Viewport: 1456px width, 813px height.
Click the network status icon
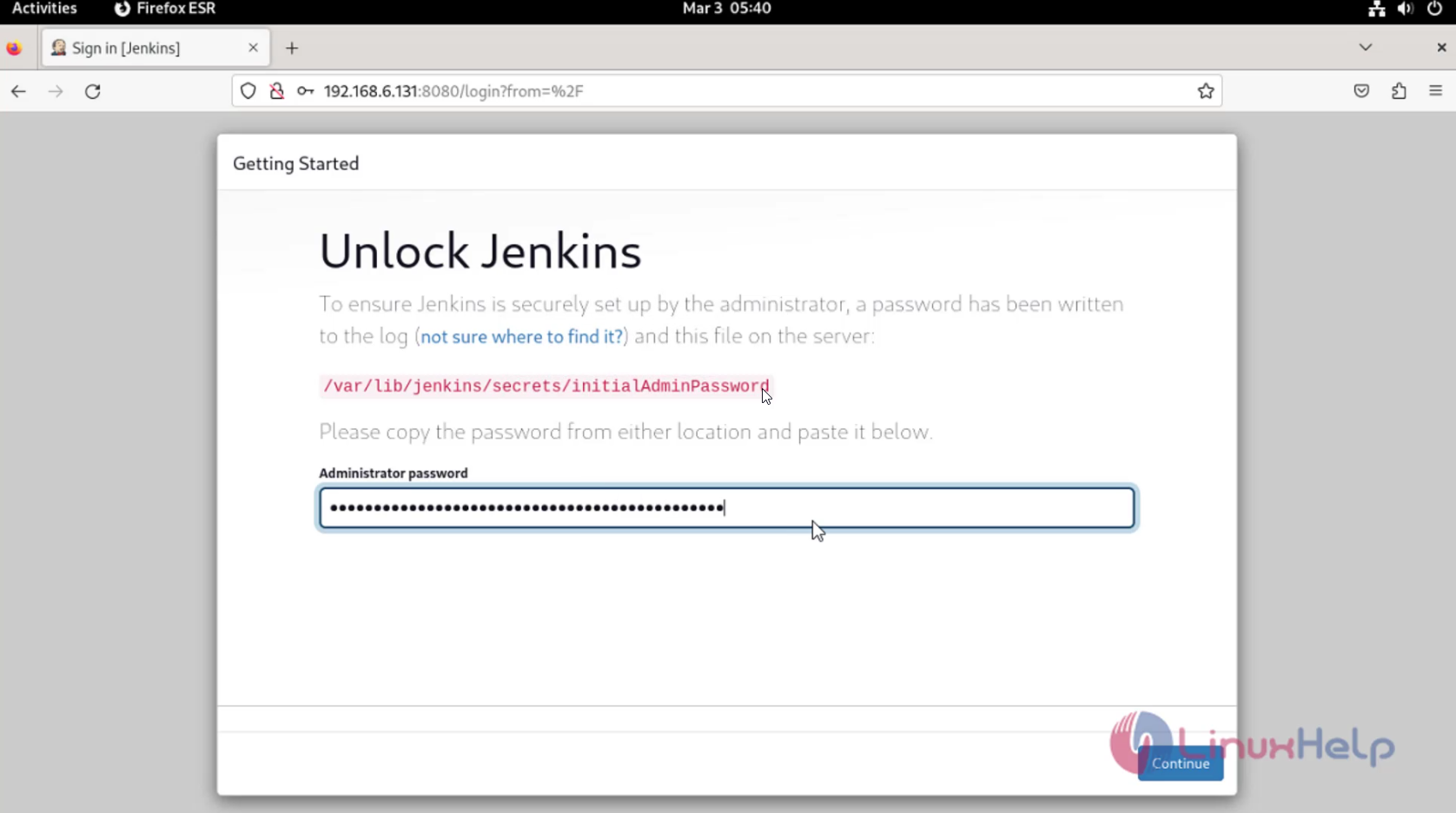coord(1377,9)
